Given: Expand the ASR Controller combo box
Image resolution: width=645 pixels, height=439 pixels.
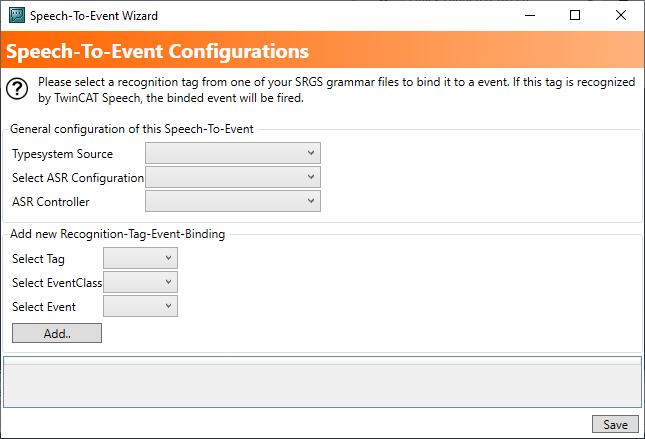Looking at the screenshot, I should [233, 201].
